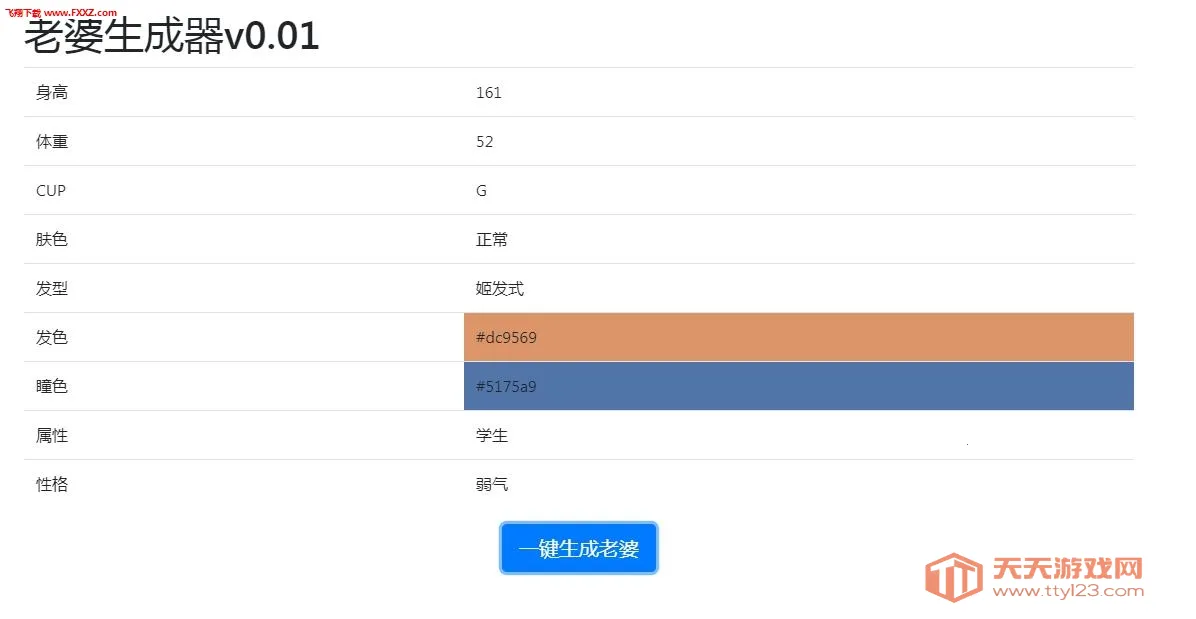Select the 身高 (height) row label
The width and height of the screenshot is (1196, 619).
tap(51, 92)
